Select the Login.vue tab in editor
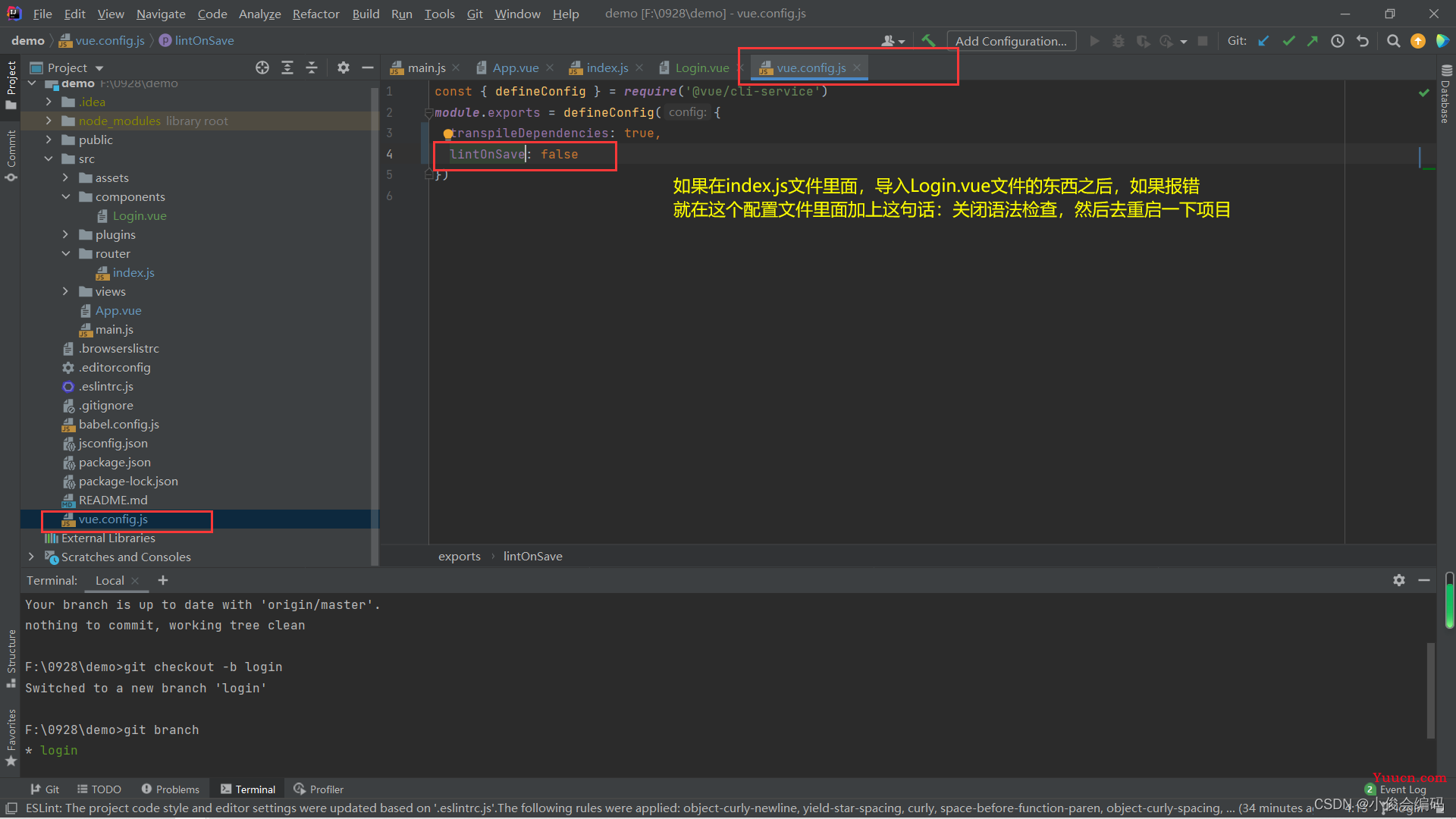This screenshot has height=819, width=1456. tap(700, 67)
